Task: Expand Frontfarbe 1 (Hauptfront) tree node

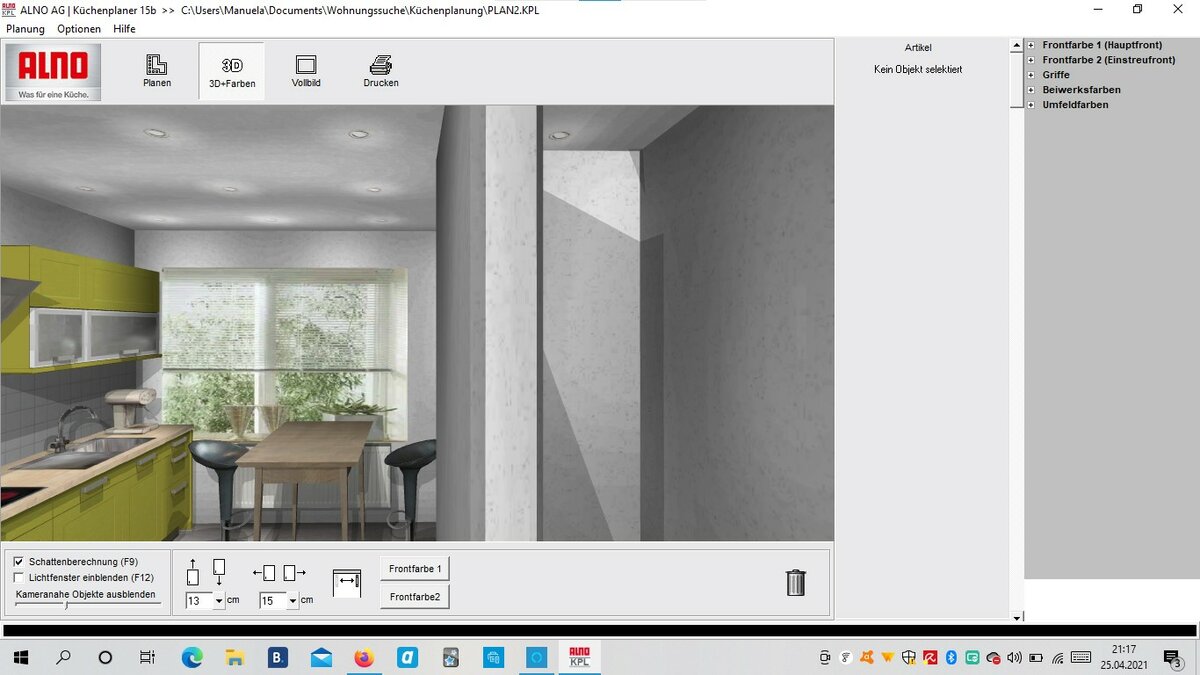Action: click(x=1031, y=45)
